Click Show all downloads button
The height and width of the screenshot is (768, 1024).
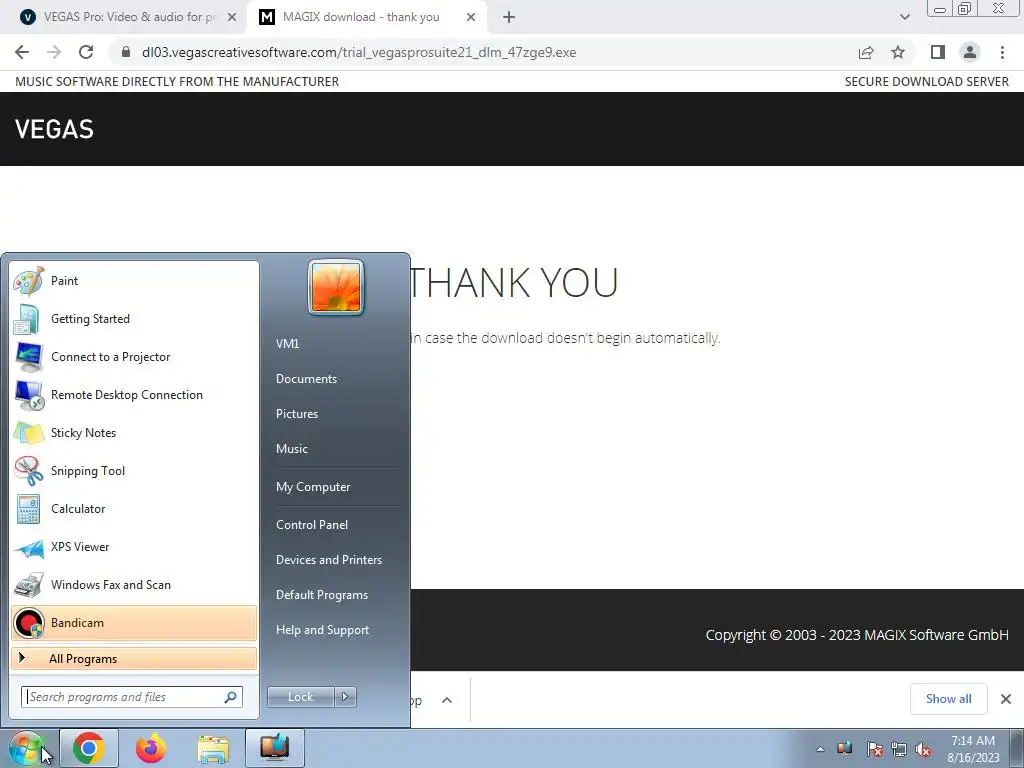(x=948, y=699)
